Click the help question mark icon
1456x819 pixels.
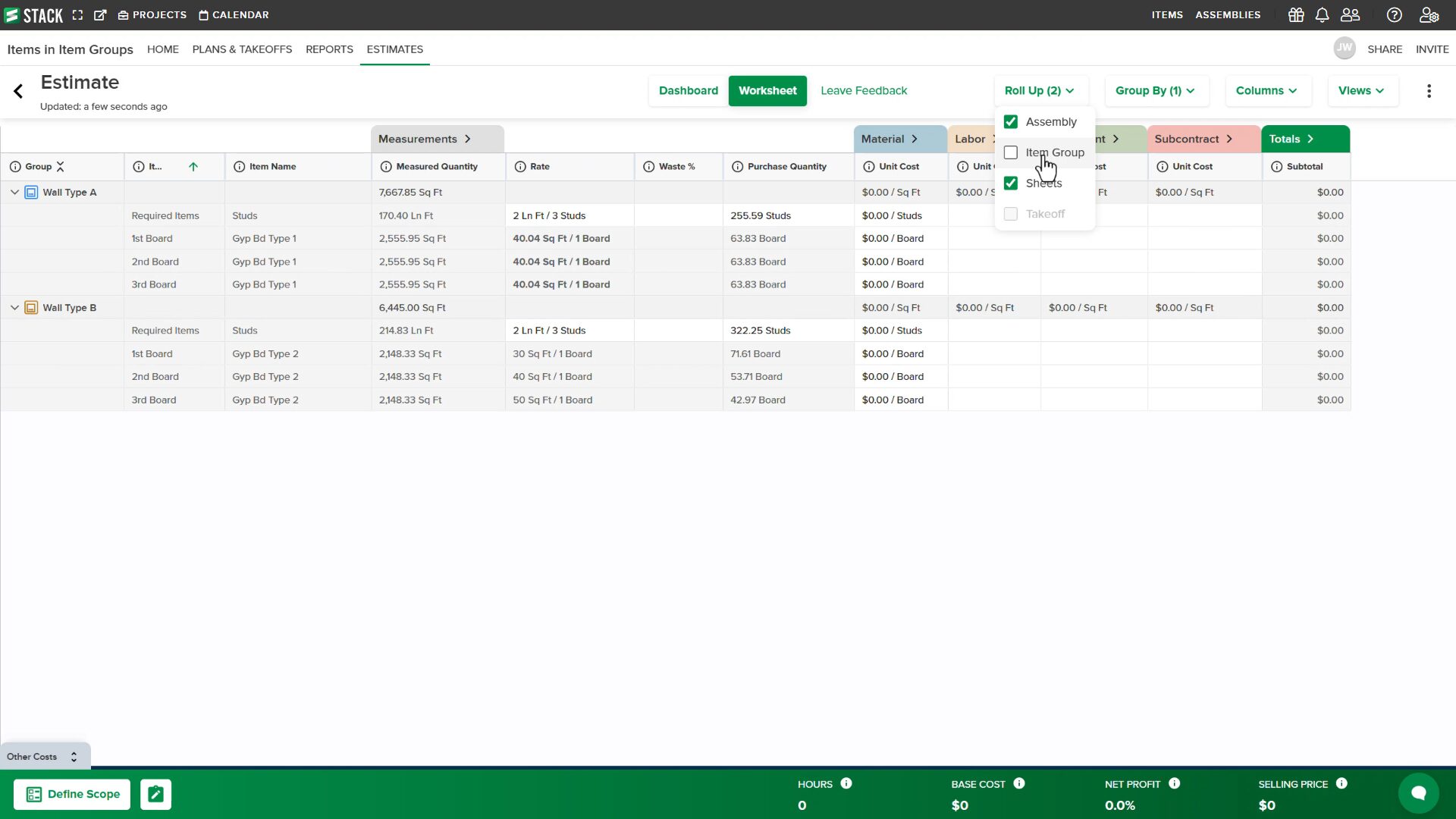tap(1394, 14)
